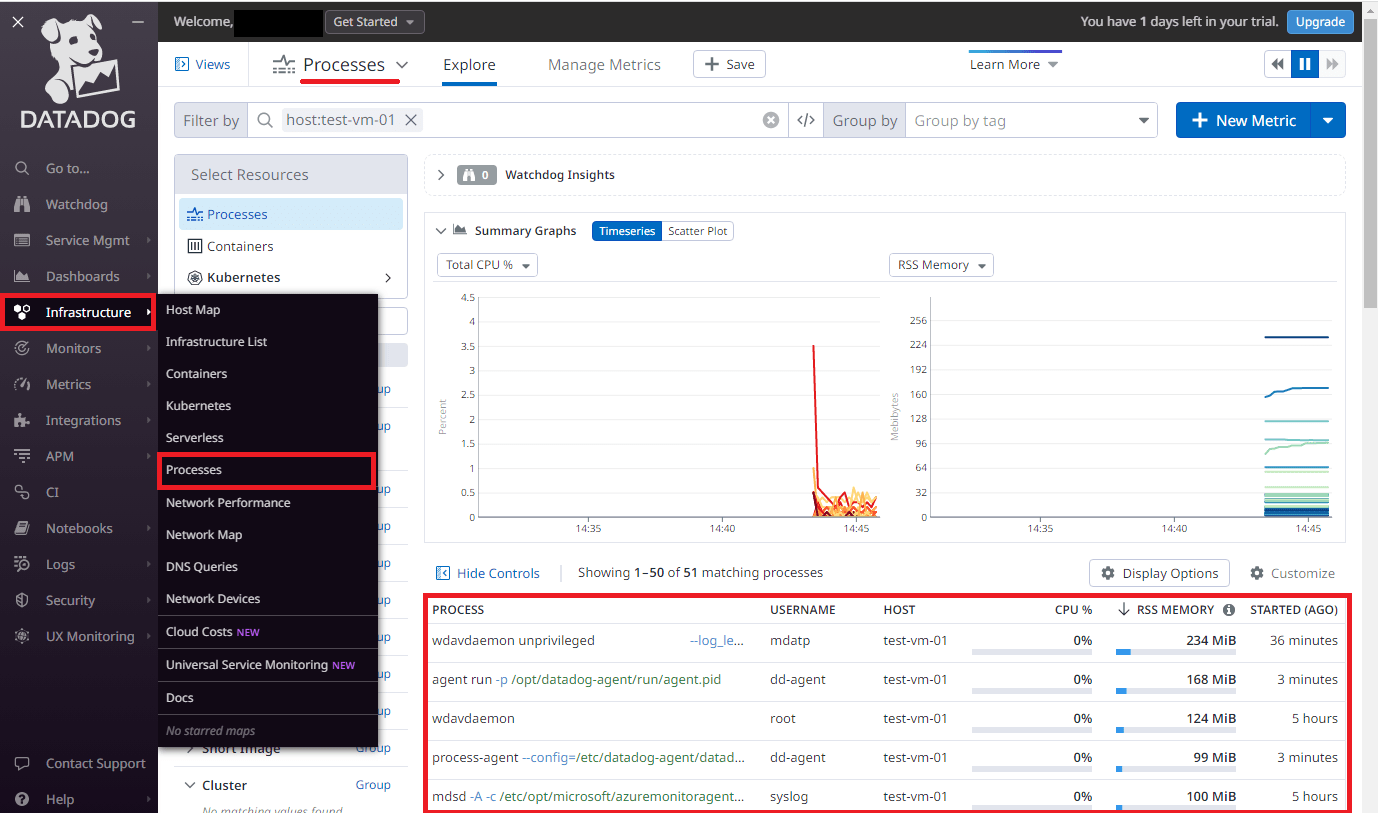This screenshot has width=1378, height=813.
Task: Click Contact Support in the sidebar
Action: pos(95,763)
